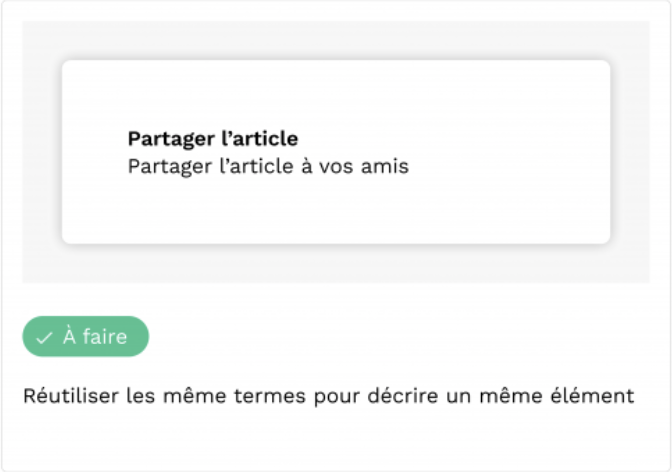Click the bold Partager l'article heading
This screenshot has width=672, height=472.
[x=213, y=139]
